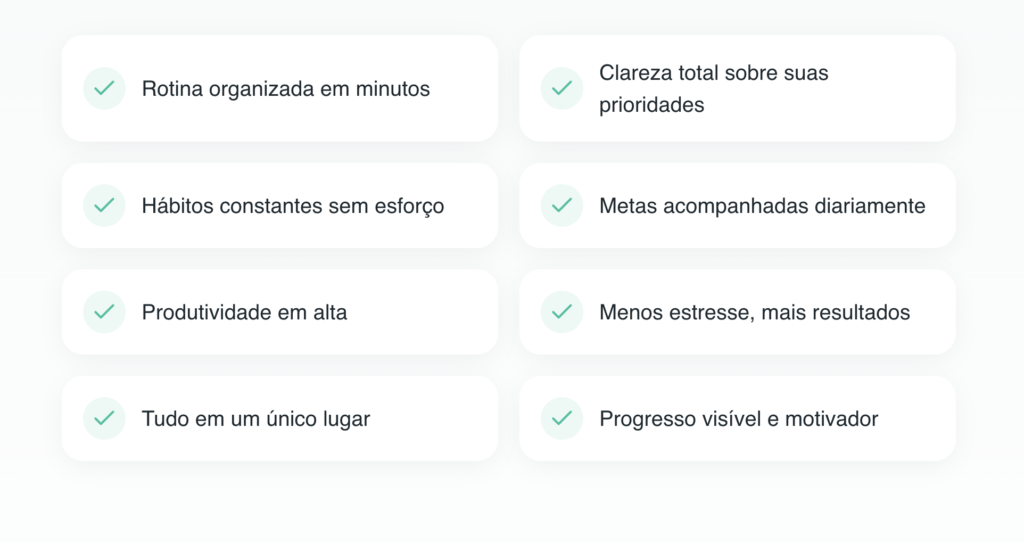Click checkmark icon next to Clareza total
Viewport: 1024px width, 543px height.
[x=562, y=88]
